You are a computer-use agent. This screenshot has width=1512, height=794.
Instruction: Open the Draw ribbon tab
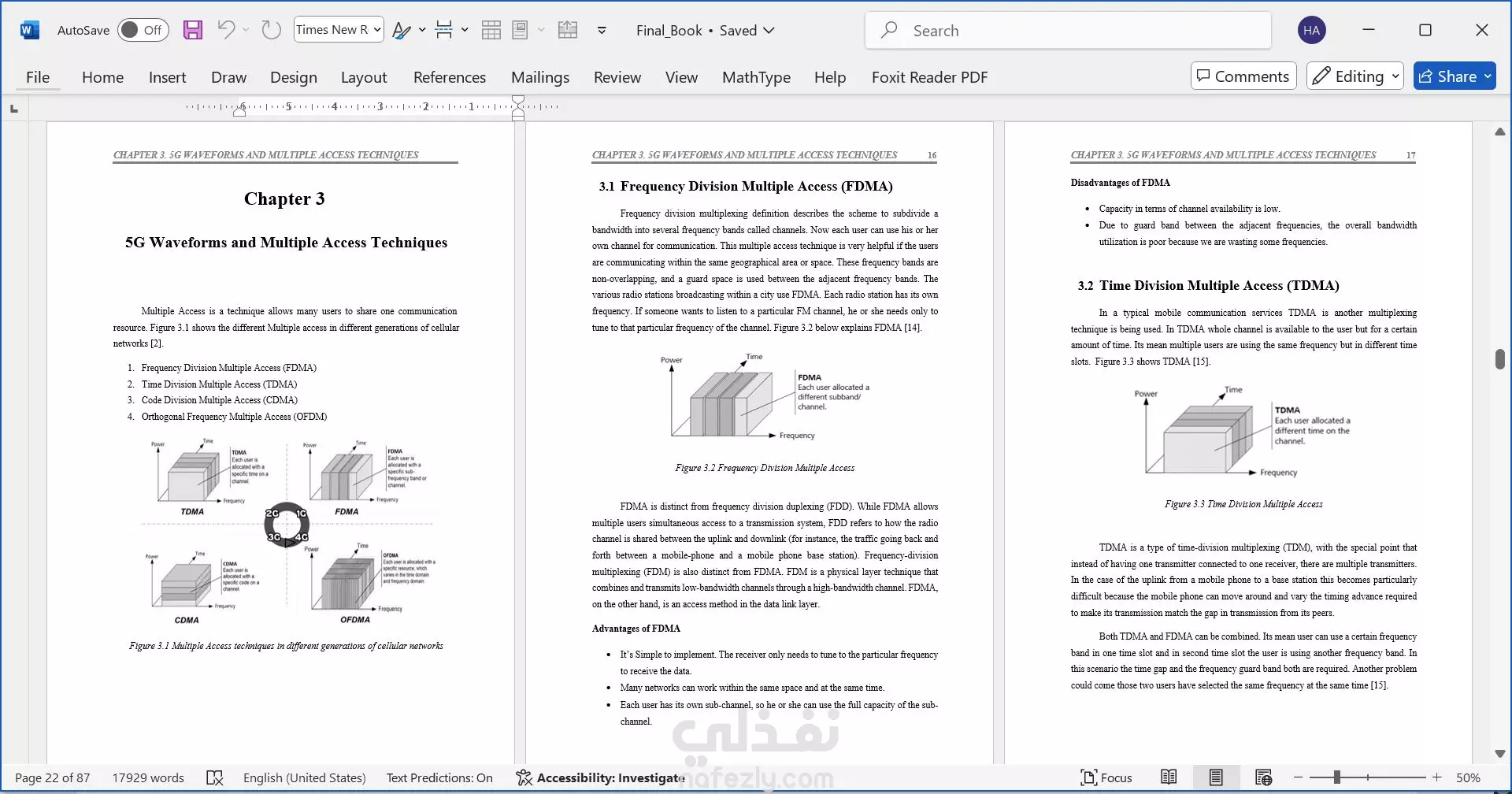pos(228,77)
